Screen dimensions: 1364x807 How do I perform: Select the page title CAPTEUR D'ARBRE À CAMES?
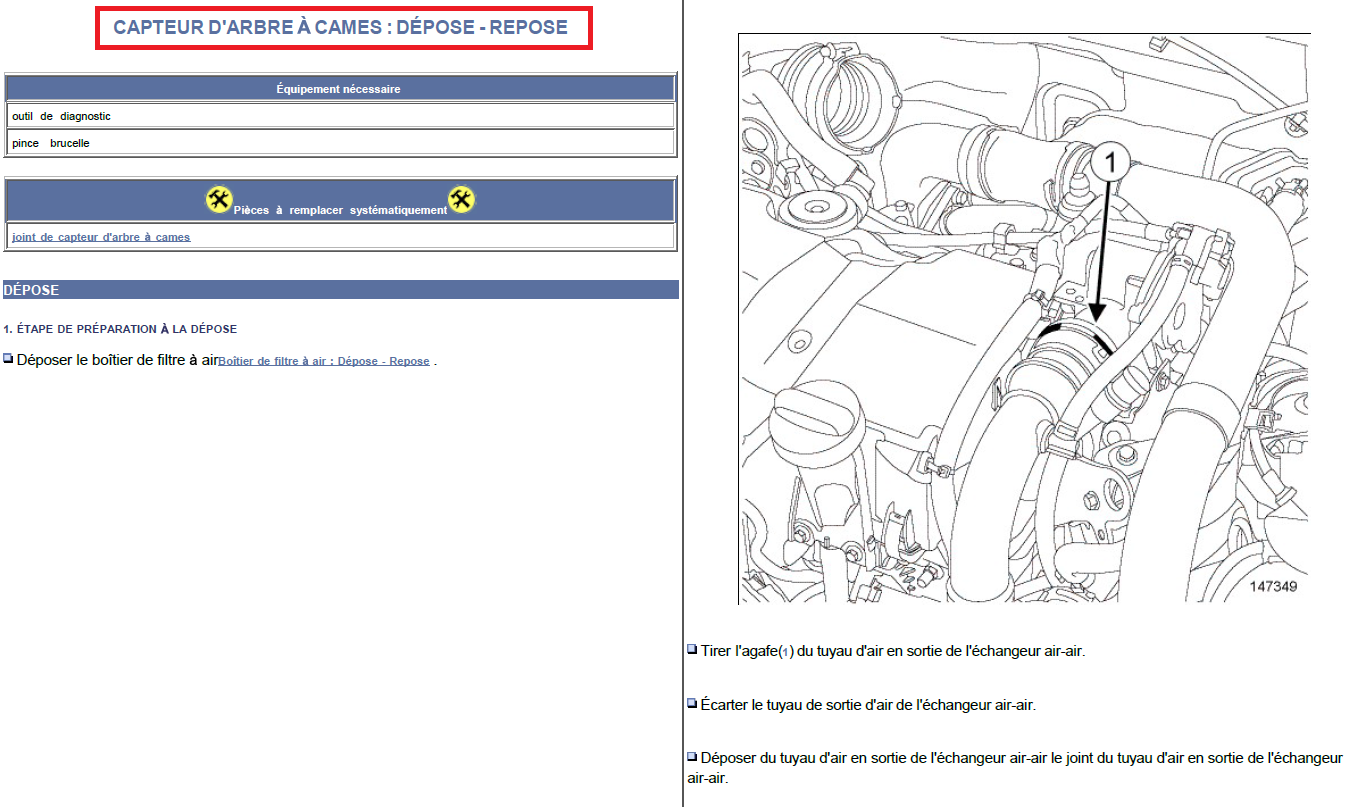click(x=340, y=28)
